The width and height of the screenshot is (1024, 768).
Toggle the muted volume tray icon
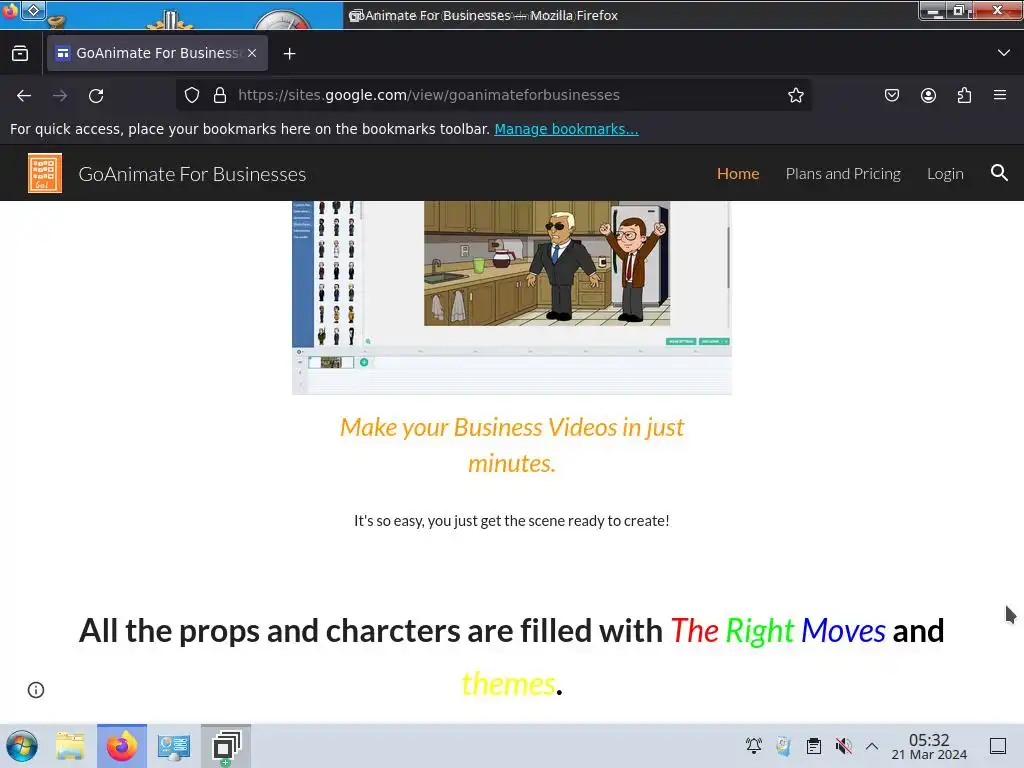point(844,746)
